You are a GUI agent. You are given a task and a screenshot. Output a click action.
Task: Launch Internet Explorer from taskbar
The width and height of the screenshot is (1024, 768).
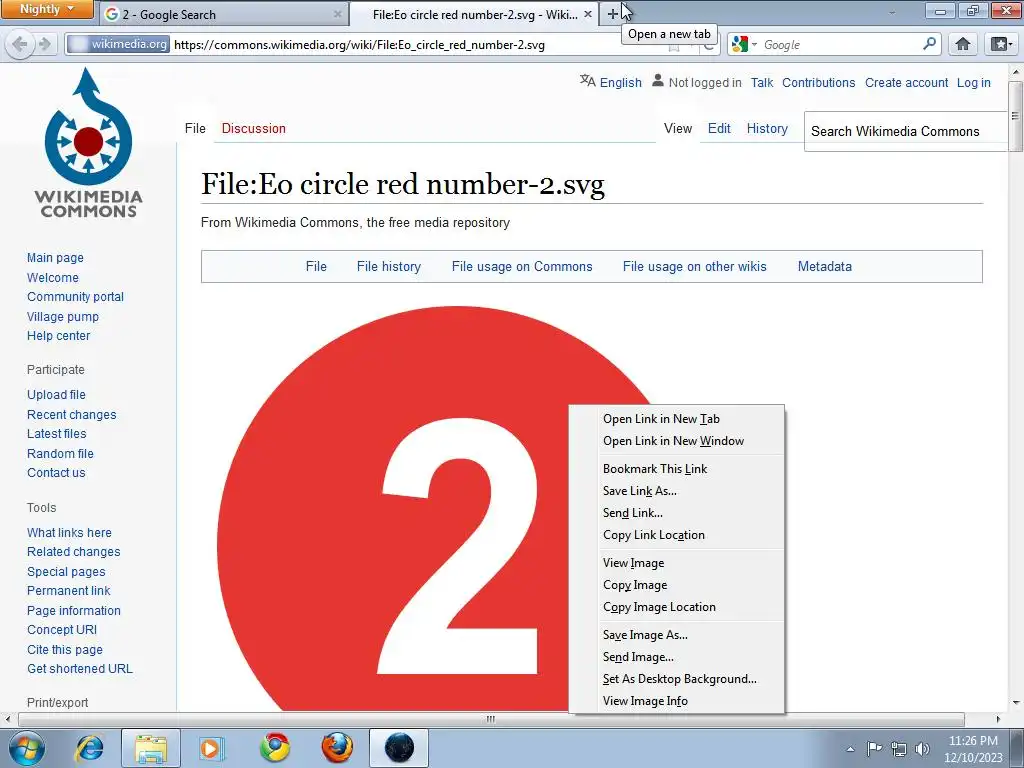click(x=89, y=748)
